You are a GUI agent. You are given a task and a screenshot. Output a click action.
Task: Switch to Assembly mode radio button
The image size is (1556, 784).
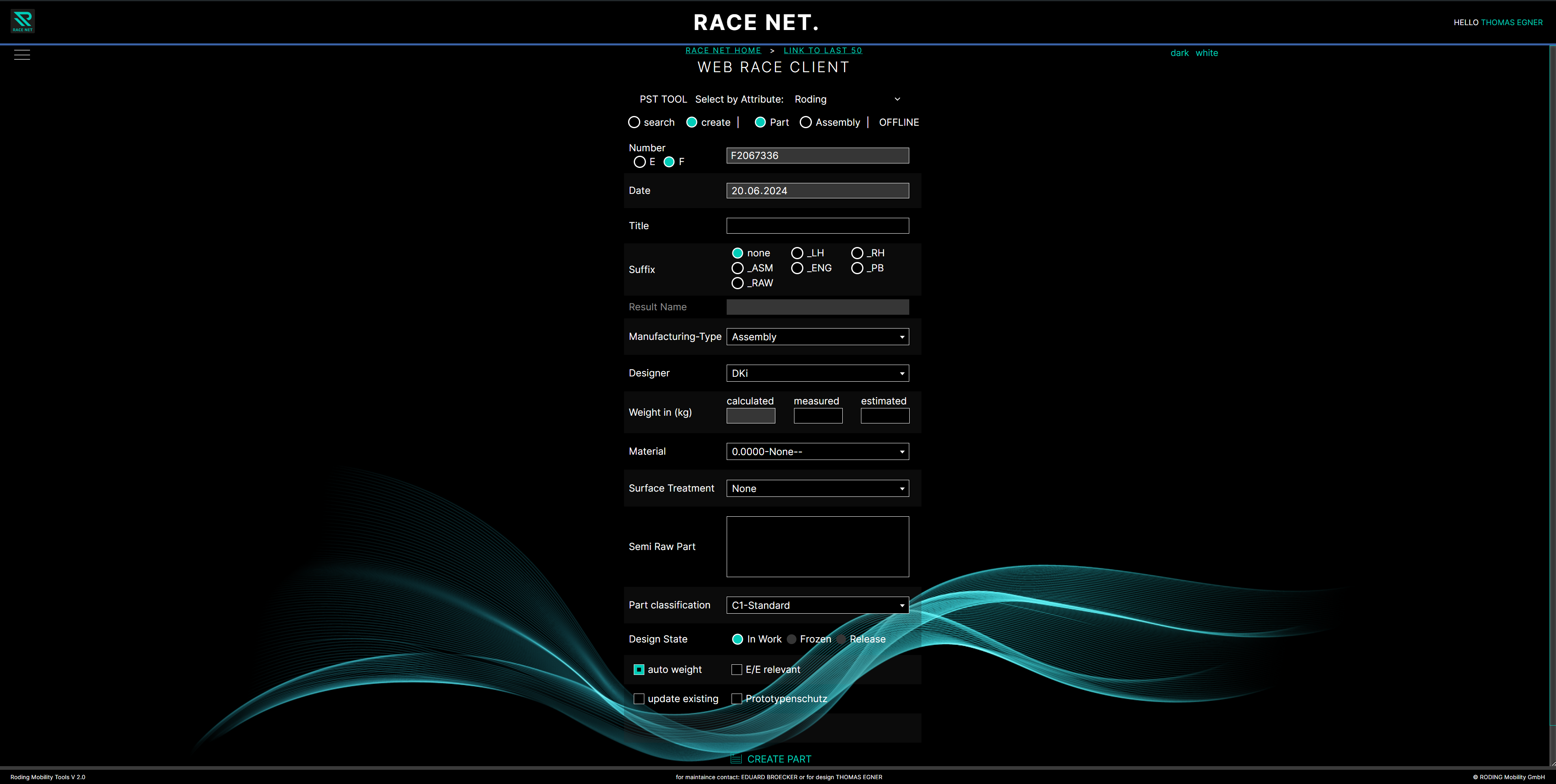(x=806, y=122)
